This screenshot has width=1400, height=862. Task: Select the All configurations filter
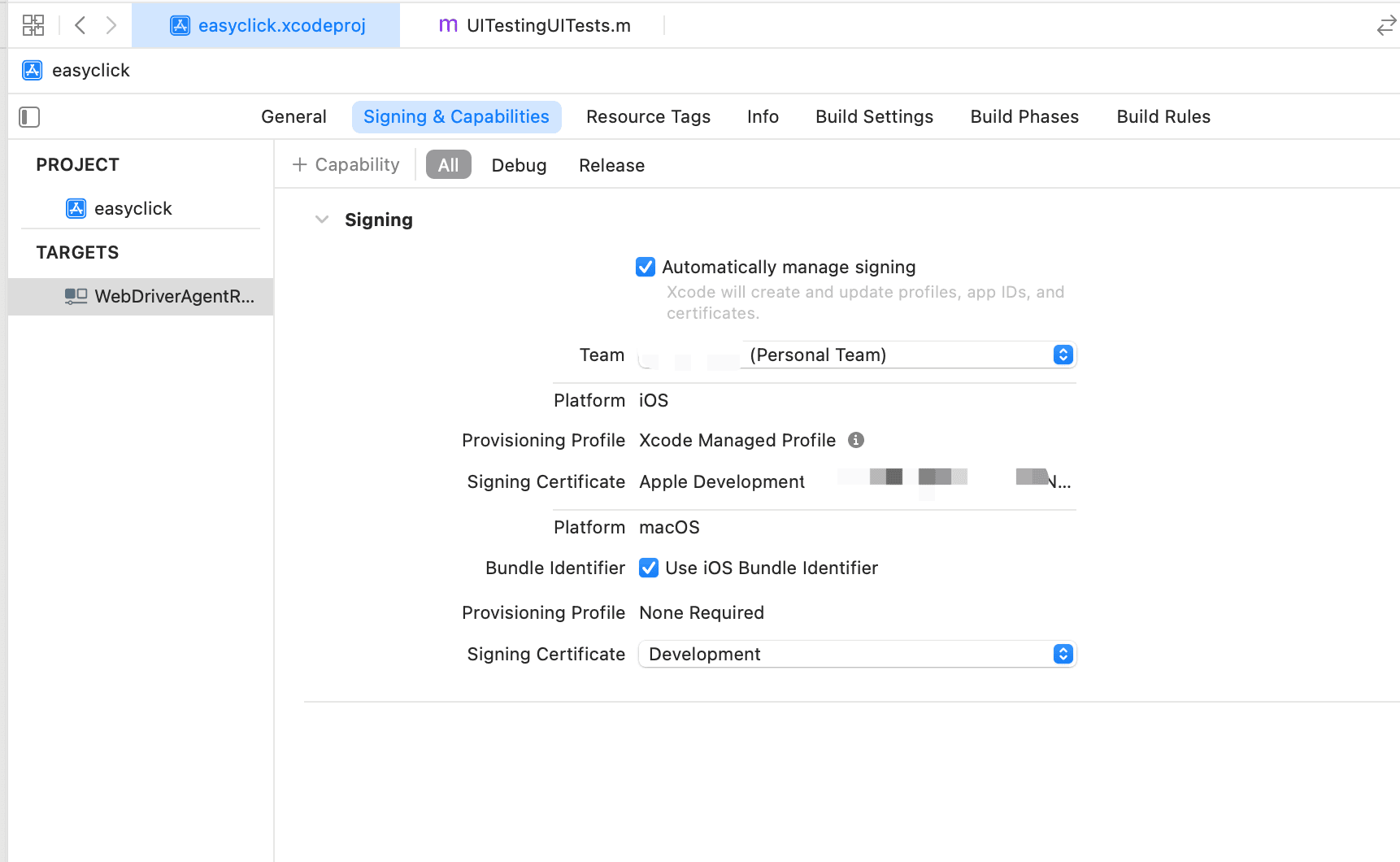[x=449, y=165]
